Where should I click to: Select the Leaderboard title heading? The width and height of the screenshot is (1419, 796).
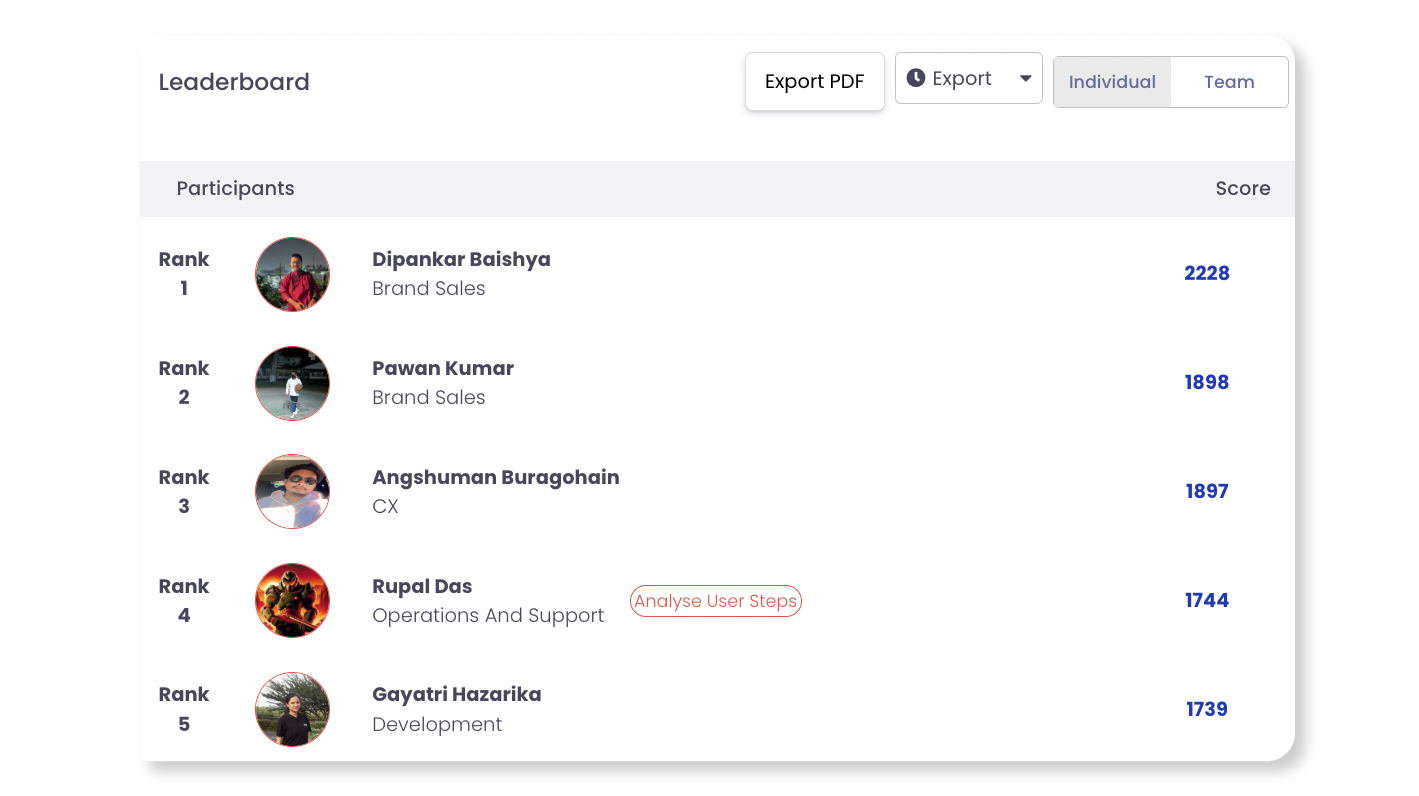(x=234, y=82)
